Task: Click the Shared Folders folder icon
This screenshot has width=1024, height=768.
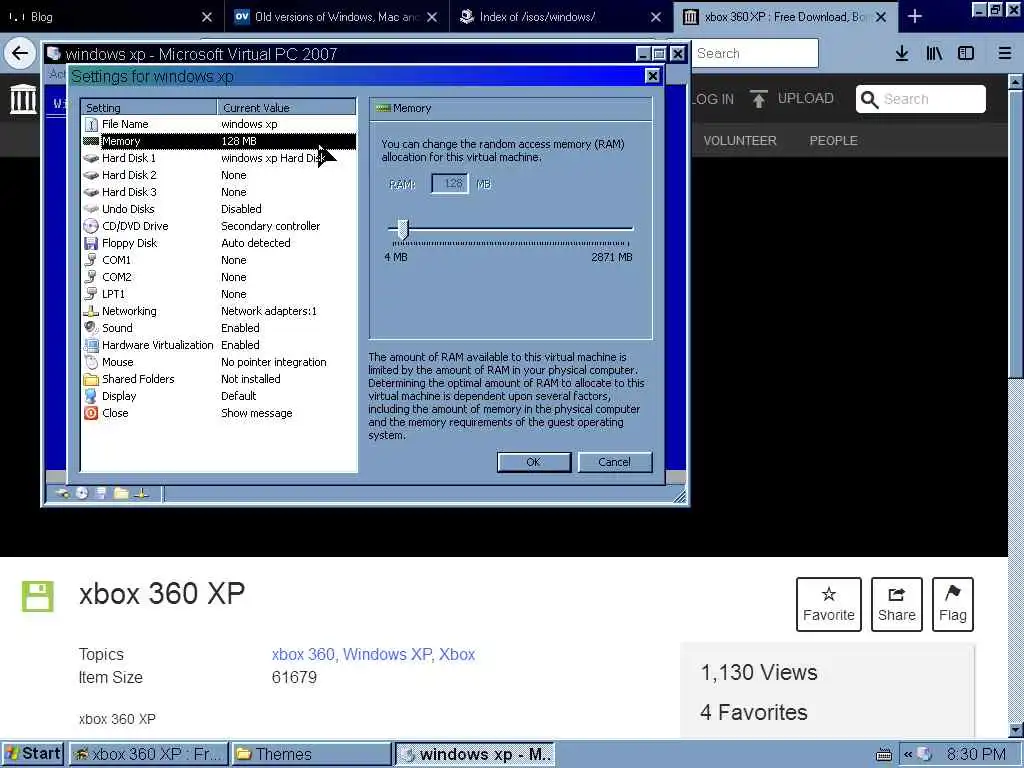Action: pos(91,379)
